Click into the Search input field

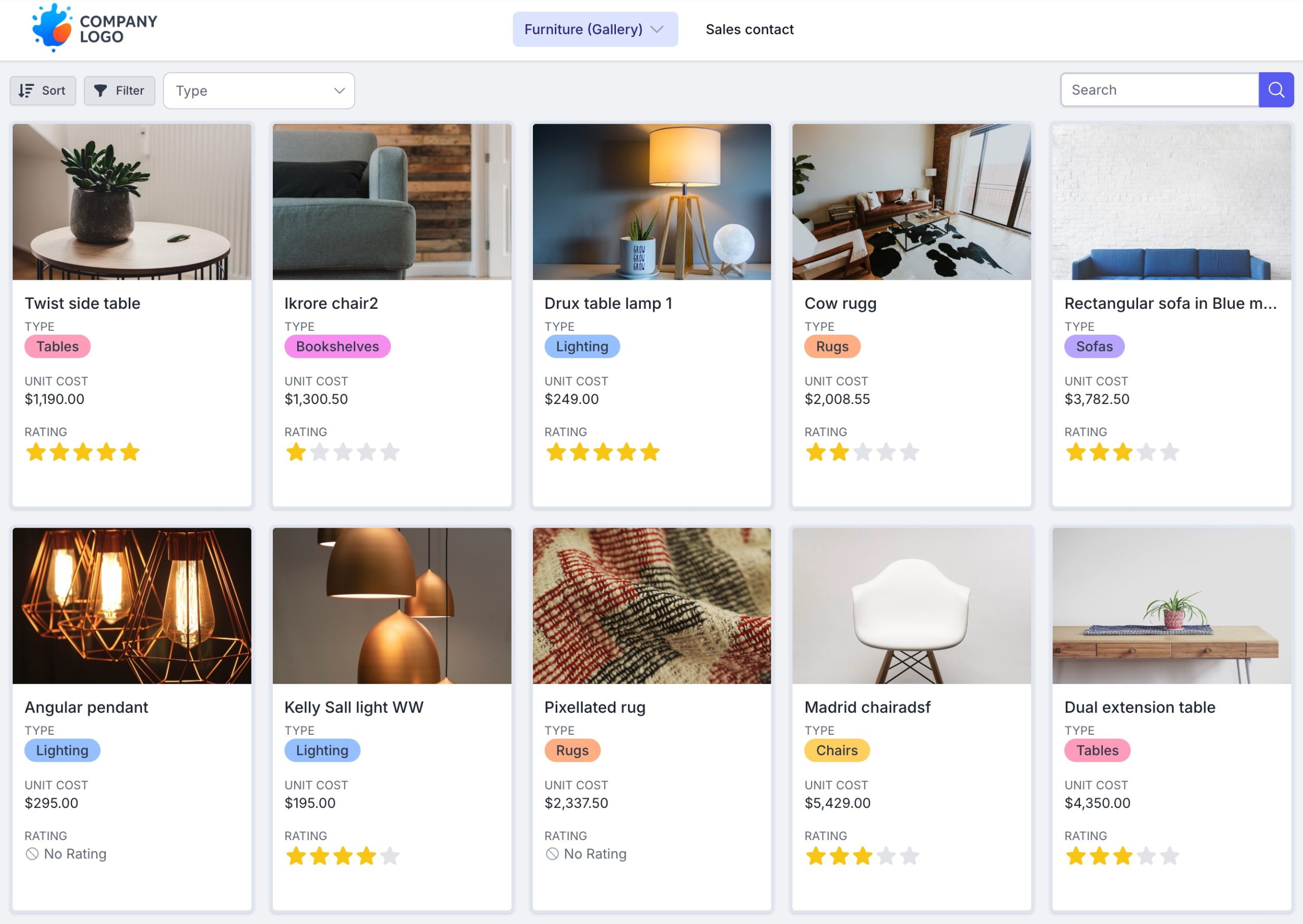[1158, 90]
